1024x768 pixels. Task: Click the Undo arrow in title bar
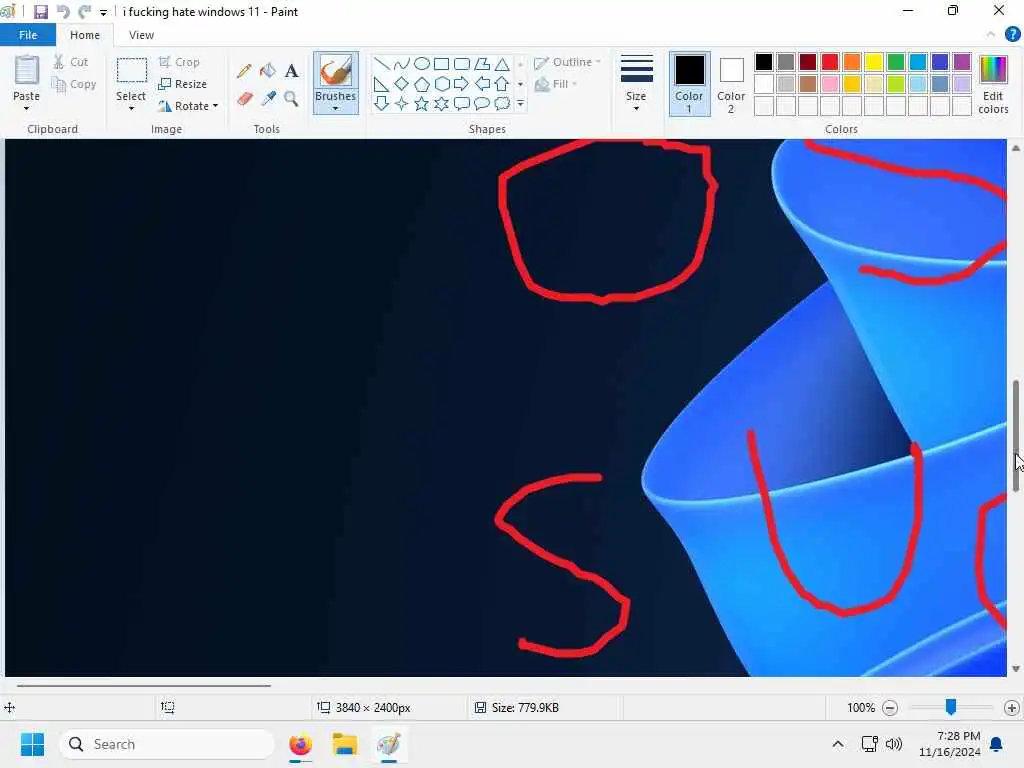coord(63,12)
